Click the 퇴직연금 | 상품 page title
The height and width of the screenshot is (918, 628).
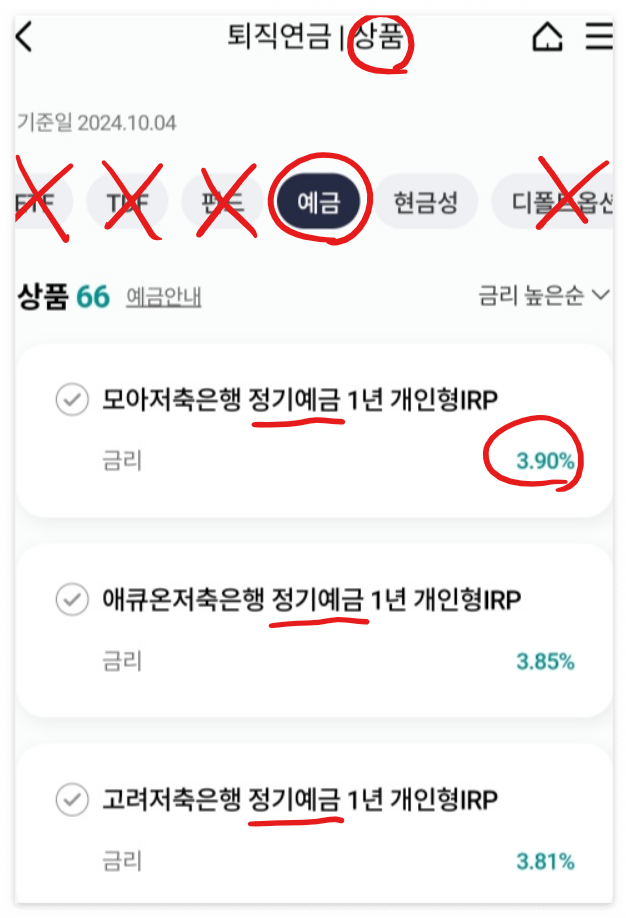tap(315, 37)
